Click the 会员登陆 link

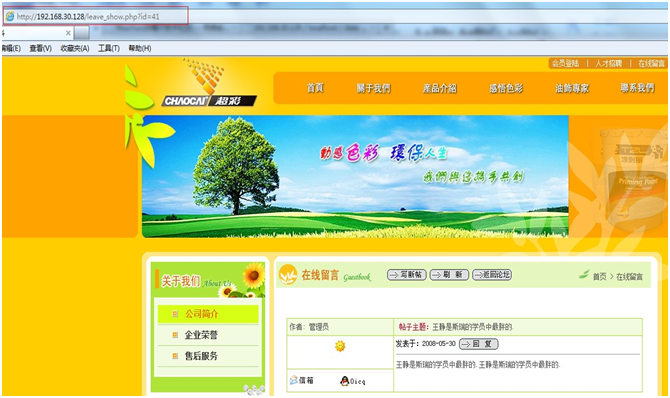point(565,63)
